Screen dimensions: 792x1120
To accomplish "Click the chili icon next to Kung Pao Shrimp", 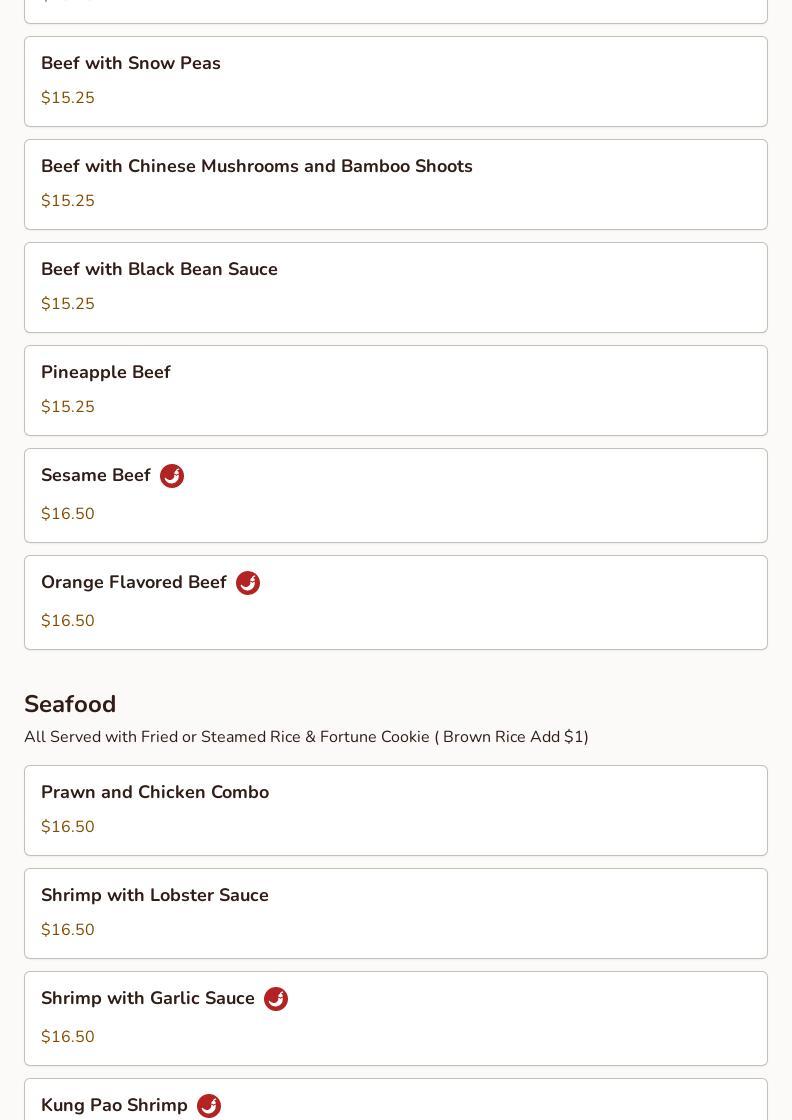I will point(209,1106).
